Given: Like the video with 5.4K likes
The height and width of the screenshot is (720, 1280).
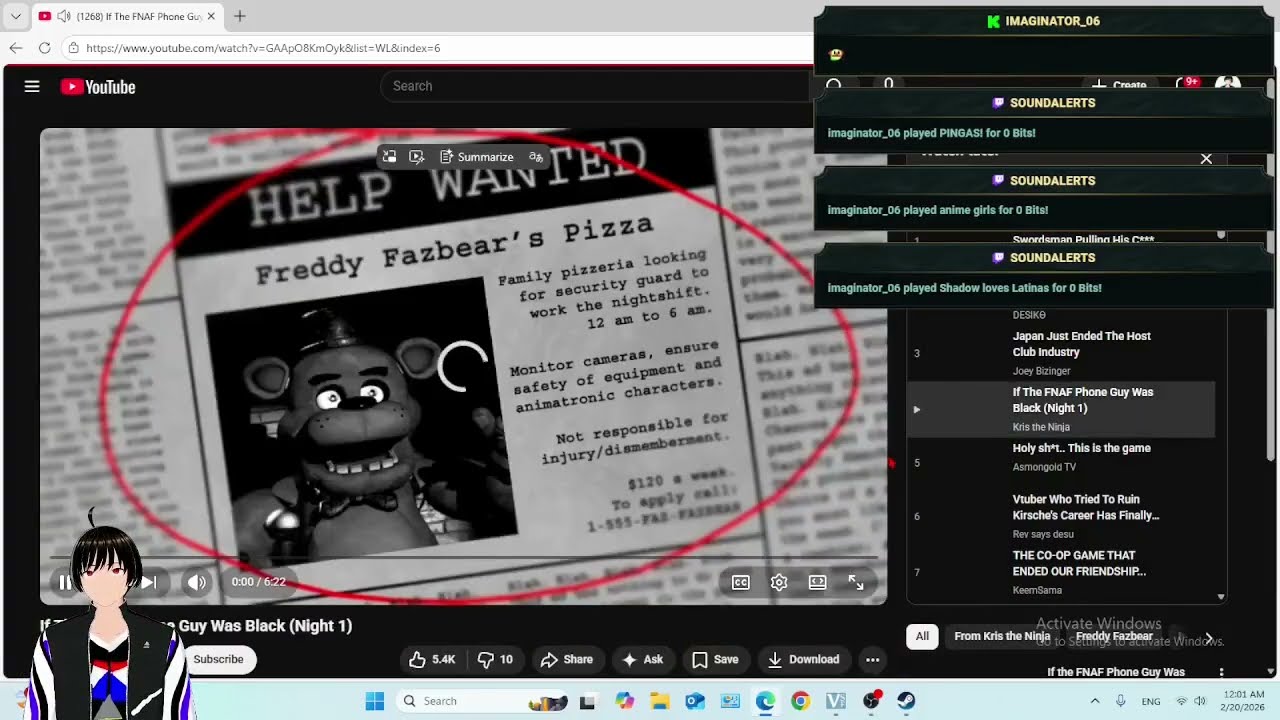Looking at the screenshot, I should click(x=432, y=659).
